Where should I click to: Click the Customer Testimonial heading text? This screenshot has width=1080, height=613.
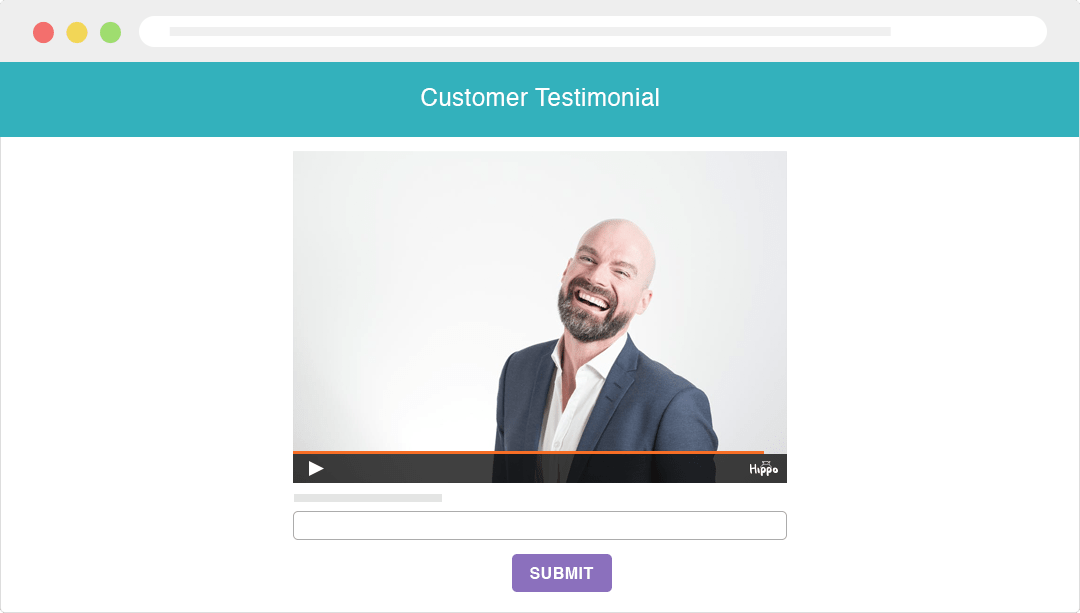point(539,98)
